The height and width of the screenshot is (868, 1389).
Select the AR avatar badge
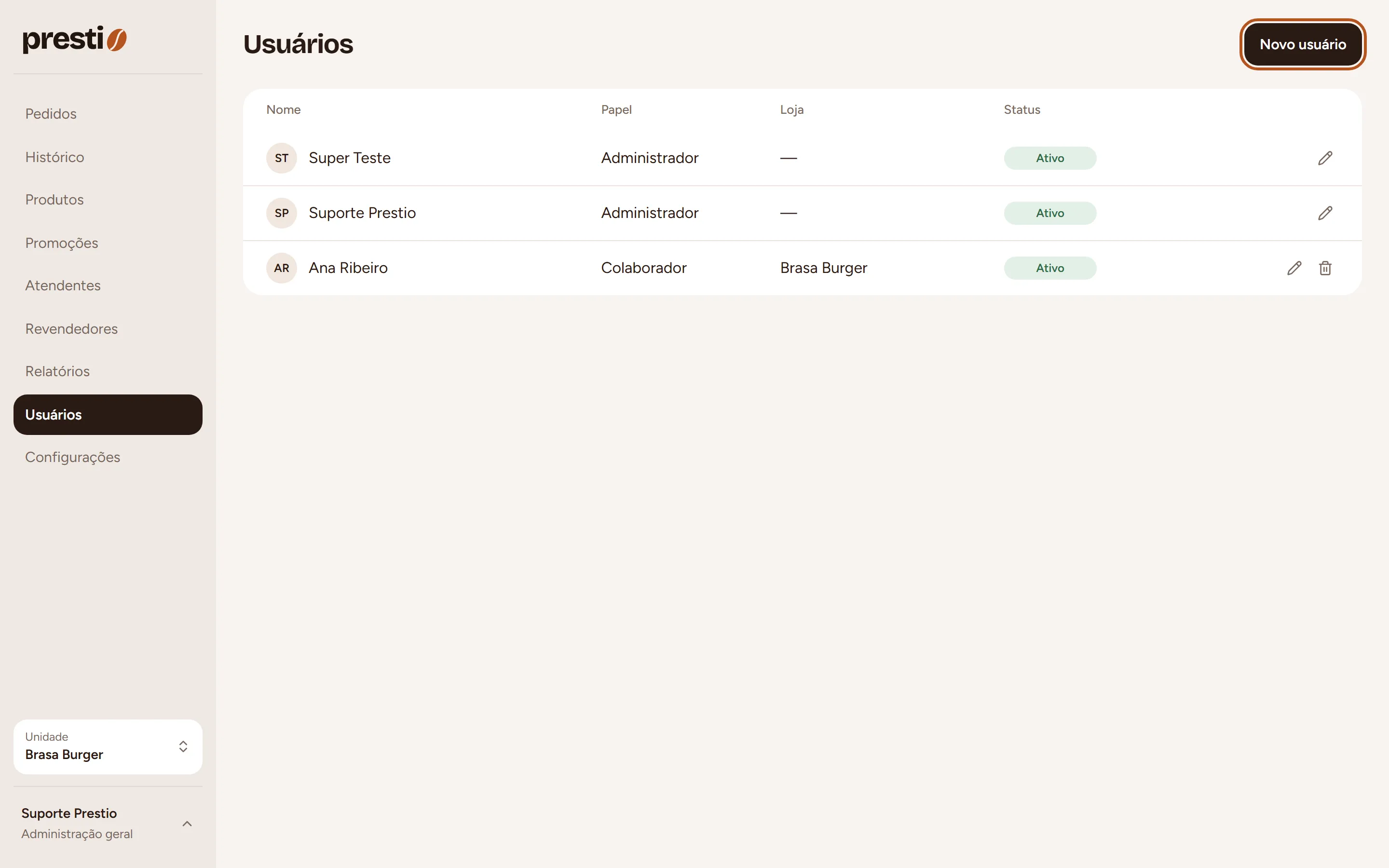point(281,268)
